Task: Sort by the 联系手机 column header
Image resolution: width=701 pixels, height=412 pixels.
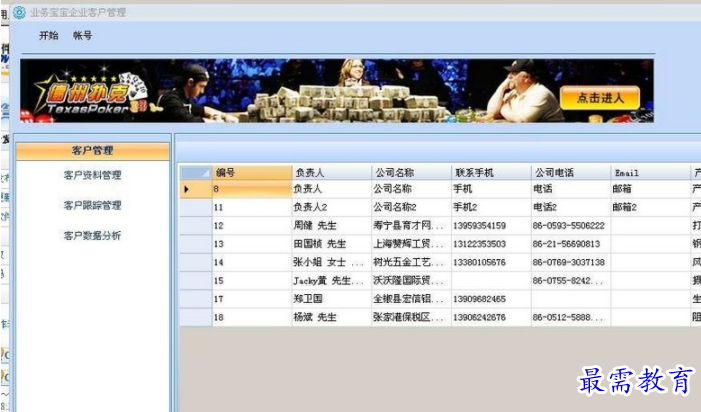Action: 491,172
